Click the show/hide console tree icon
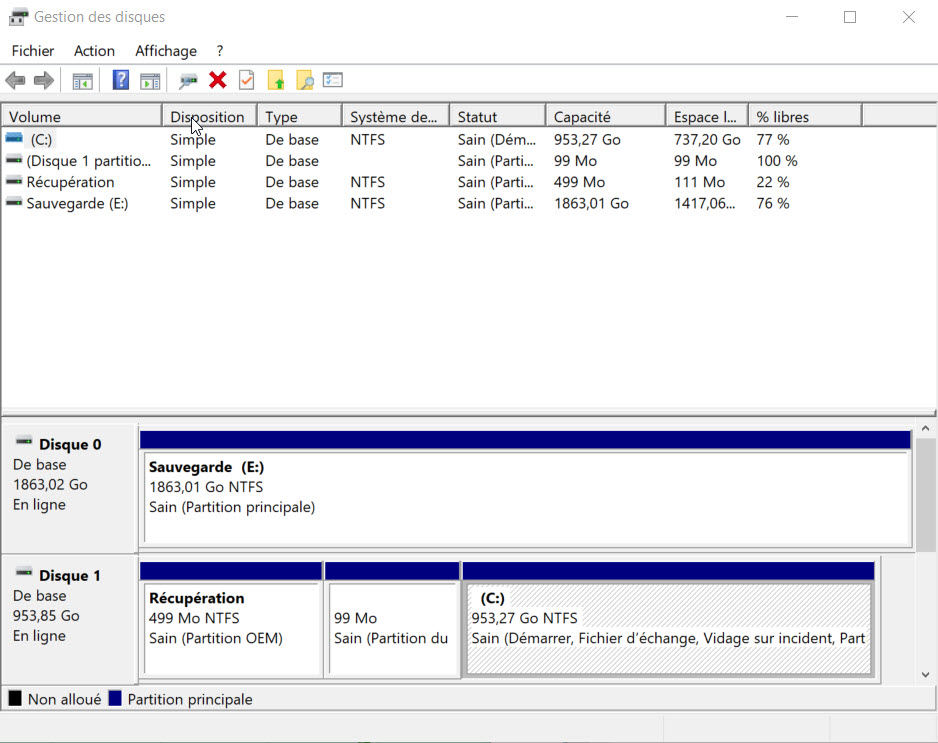 (83, 81)
